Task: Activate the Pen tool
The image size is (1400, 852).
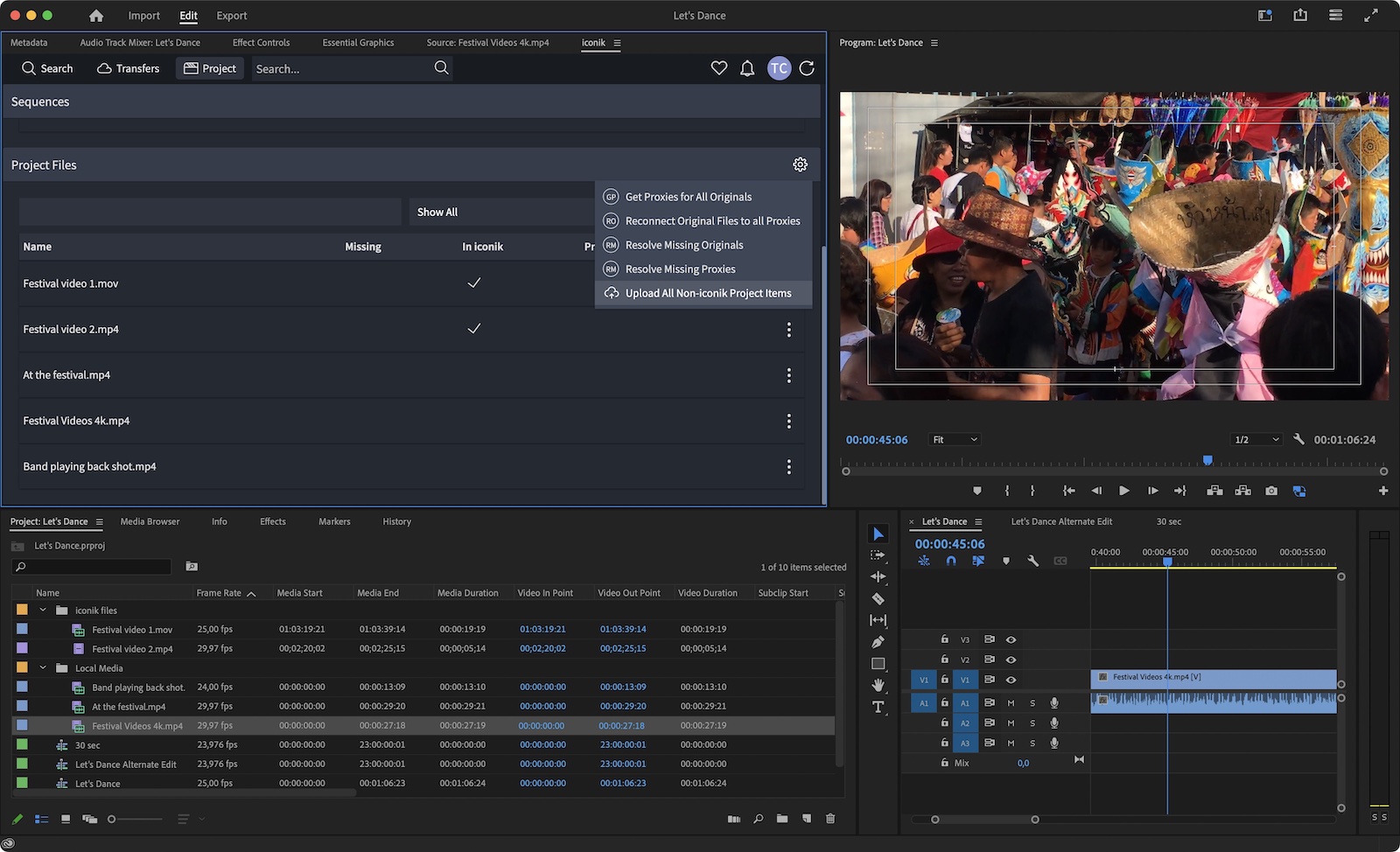Action: click(x=878, y=640)
